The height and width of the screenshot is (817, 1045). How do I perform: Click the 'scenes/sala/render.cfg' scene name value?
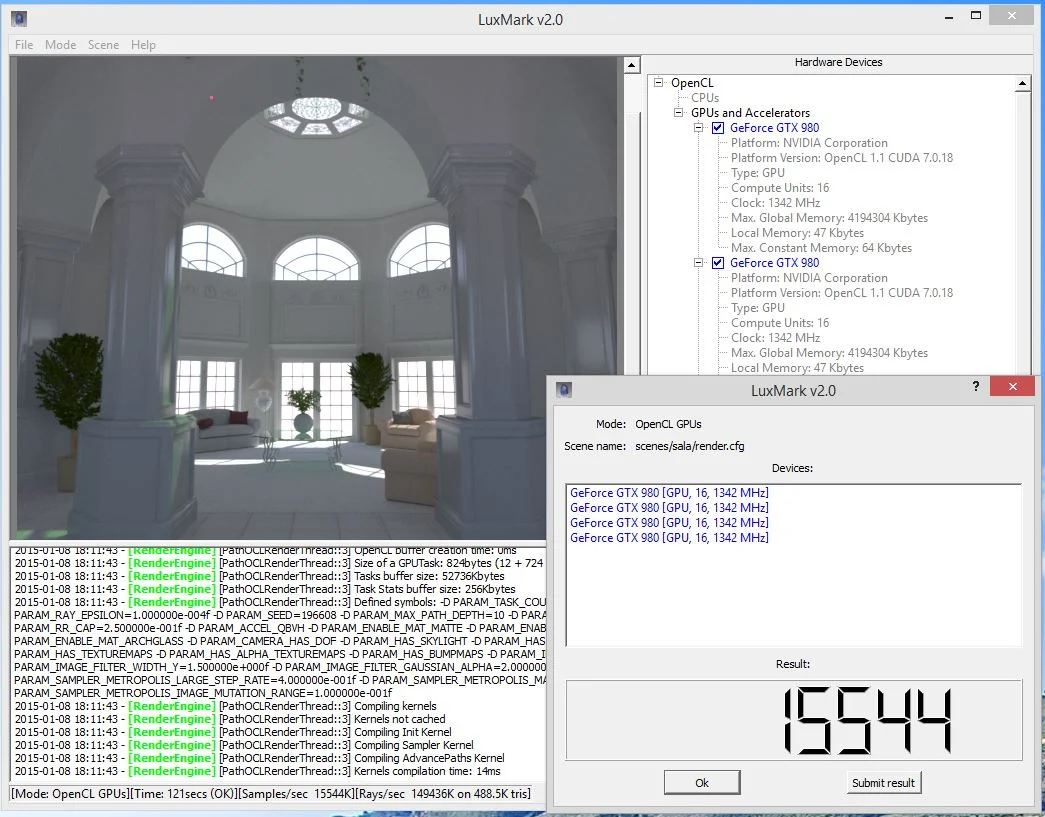coord(690,446)
